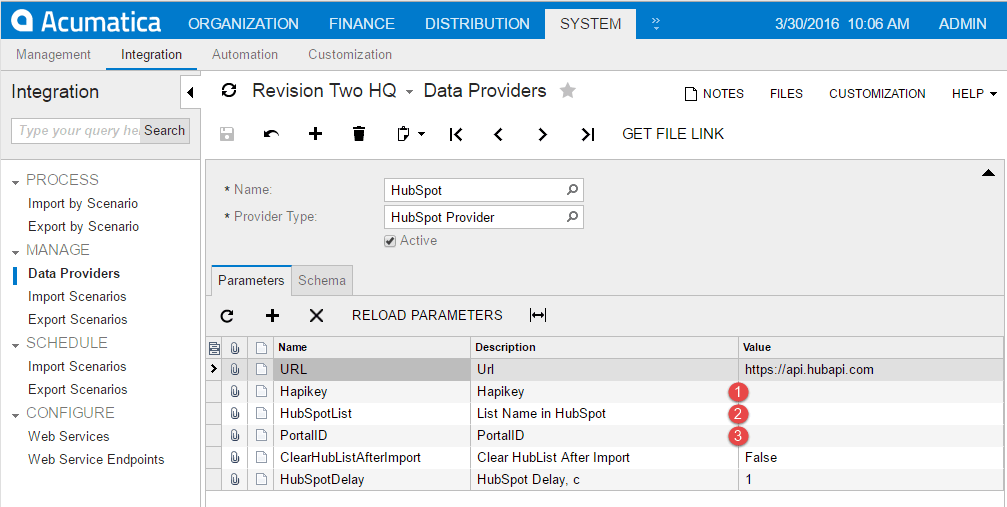The image size is (1007, 507).
Task: Switch to the Schema tab
Action: [322, 280]
